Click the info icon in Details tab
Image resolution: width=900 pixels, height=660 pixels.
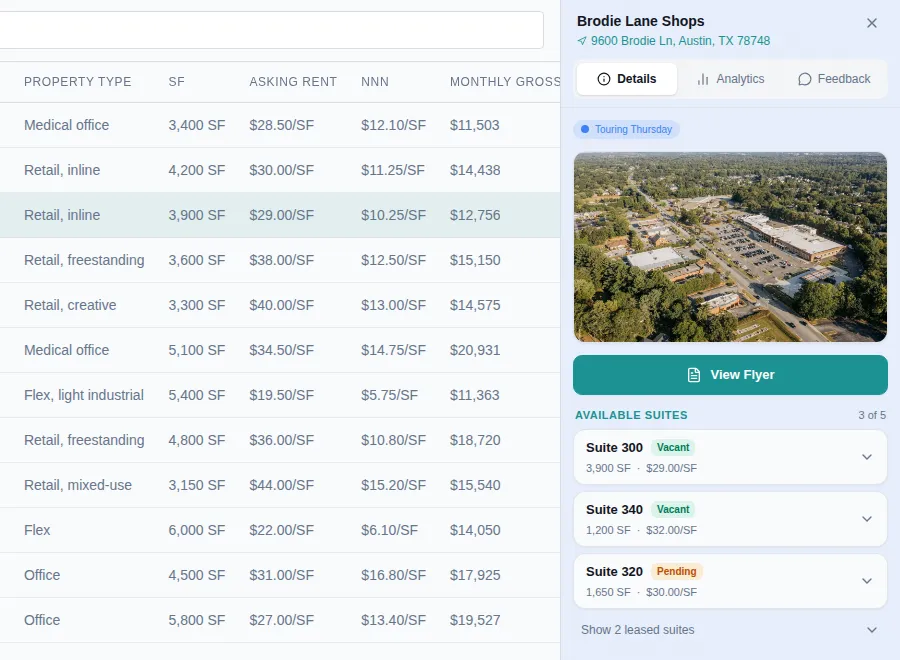(604, 79)
